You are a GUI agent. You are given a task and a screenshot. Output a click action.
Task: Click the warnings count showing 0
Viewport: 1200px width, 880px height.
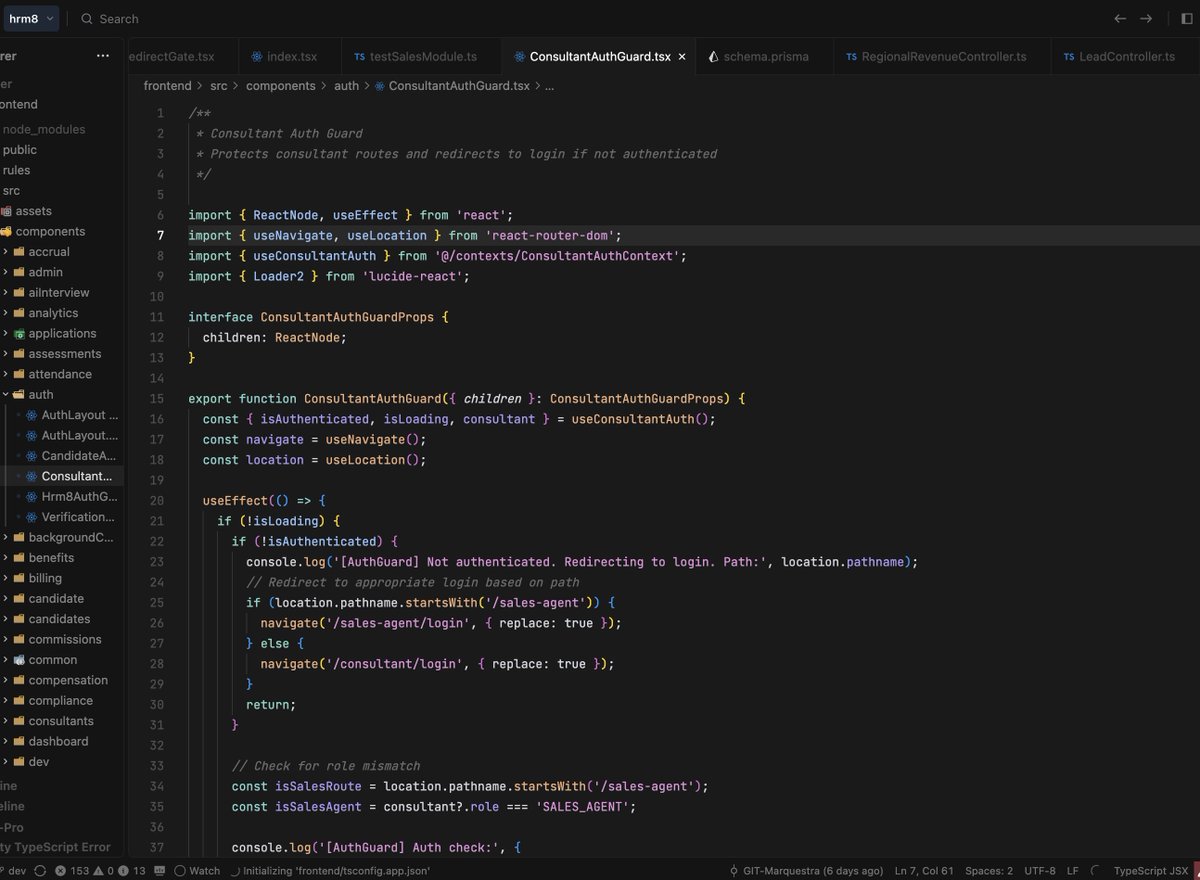pyautogui.click(x=102, y=870)
